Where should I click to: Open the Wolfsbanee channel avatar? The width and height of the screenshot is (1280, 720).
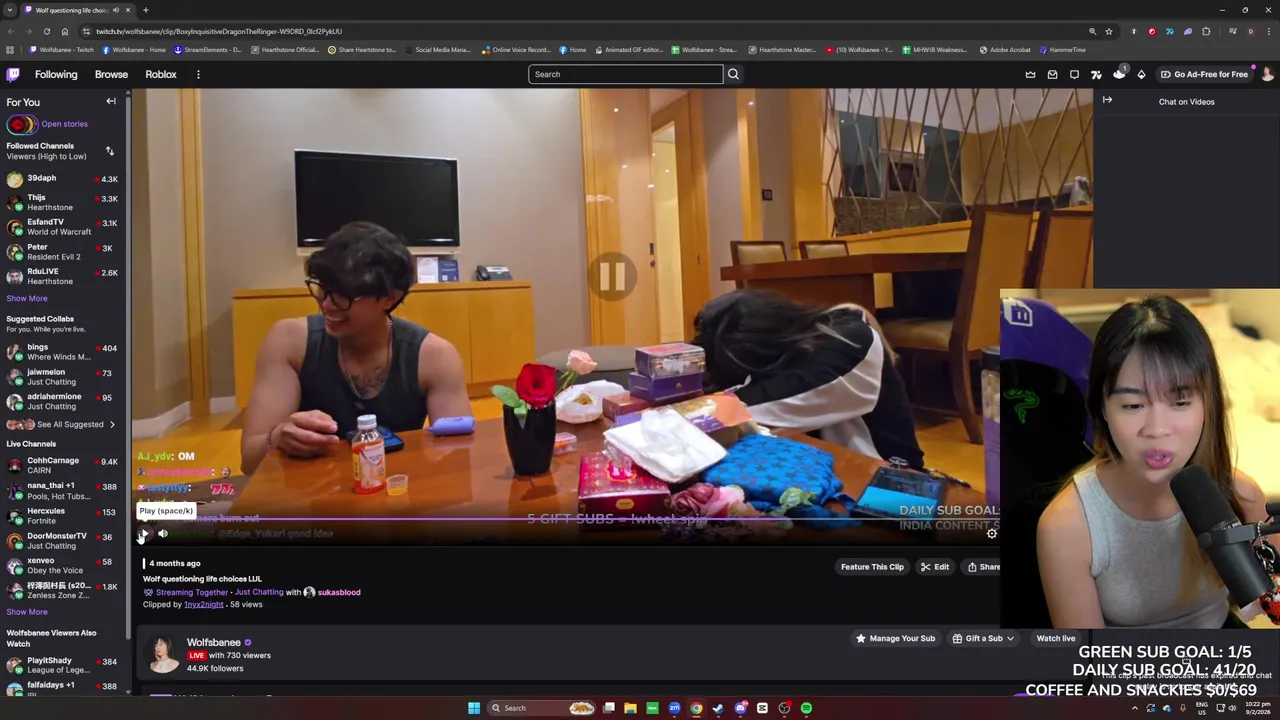coord(163,654)
